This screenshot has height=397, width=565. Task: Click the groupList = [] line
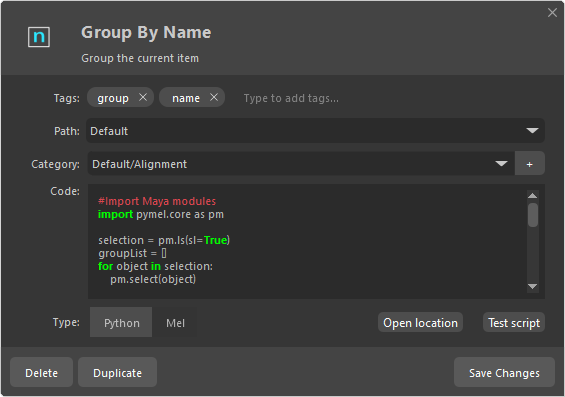pos(132,253)
